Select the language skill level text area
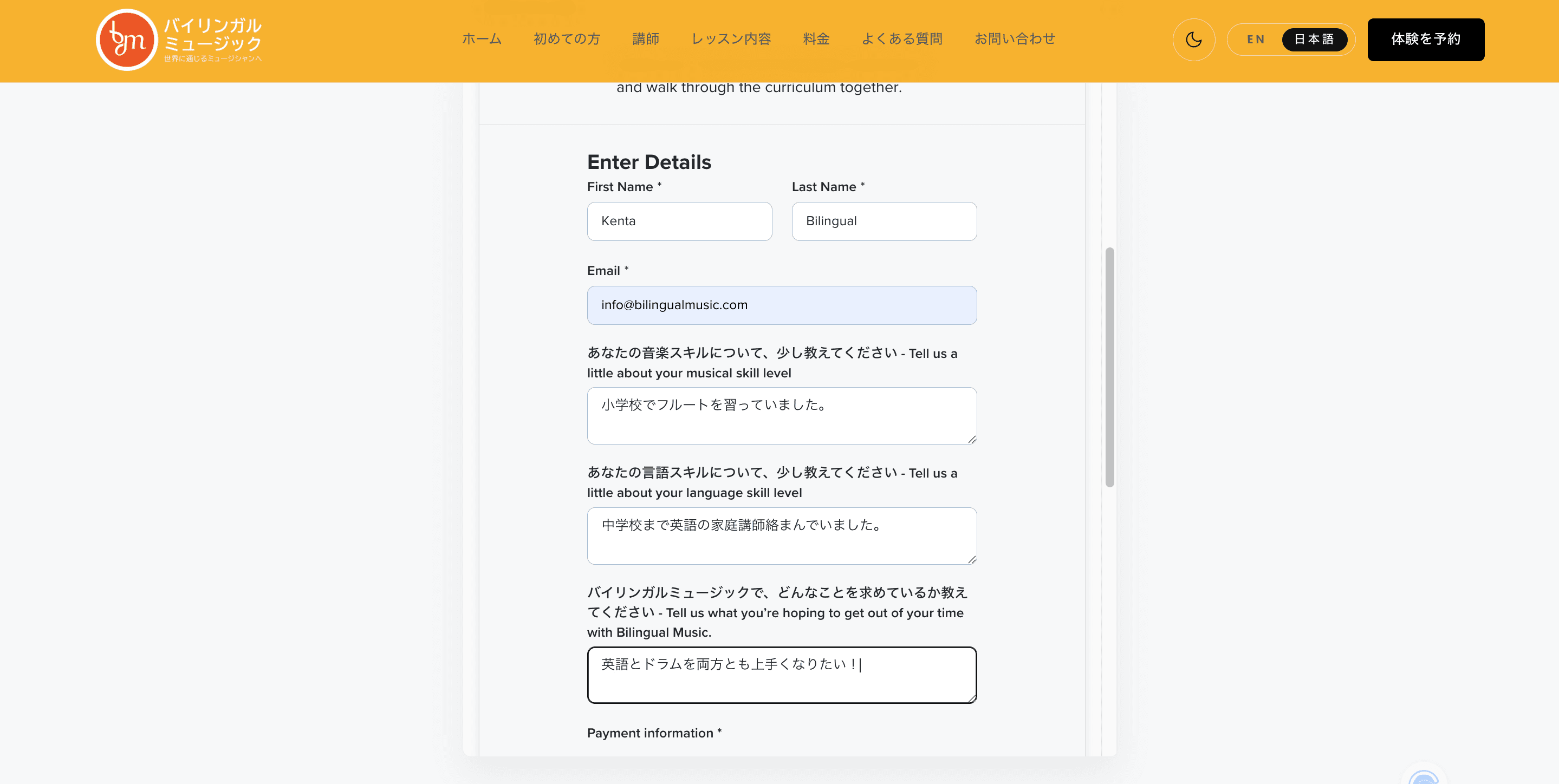This screenshot has height=784, width=1559. 781,536
